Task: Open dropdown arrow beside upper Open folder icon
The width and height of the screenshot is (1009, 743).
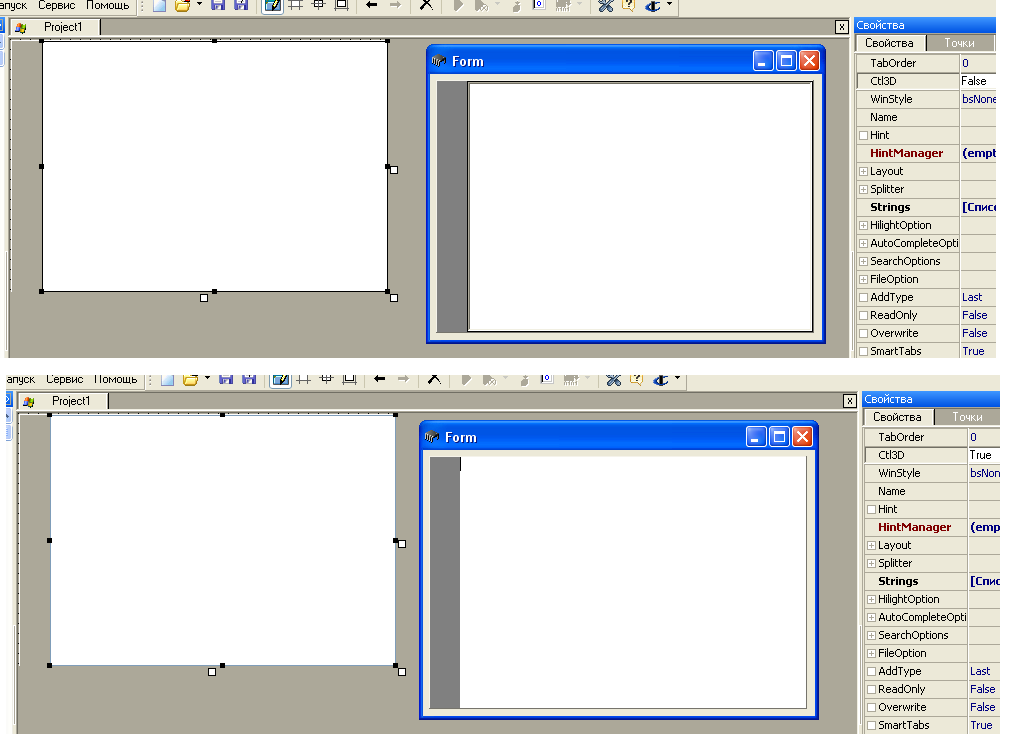Action: pos(199,5)
